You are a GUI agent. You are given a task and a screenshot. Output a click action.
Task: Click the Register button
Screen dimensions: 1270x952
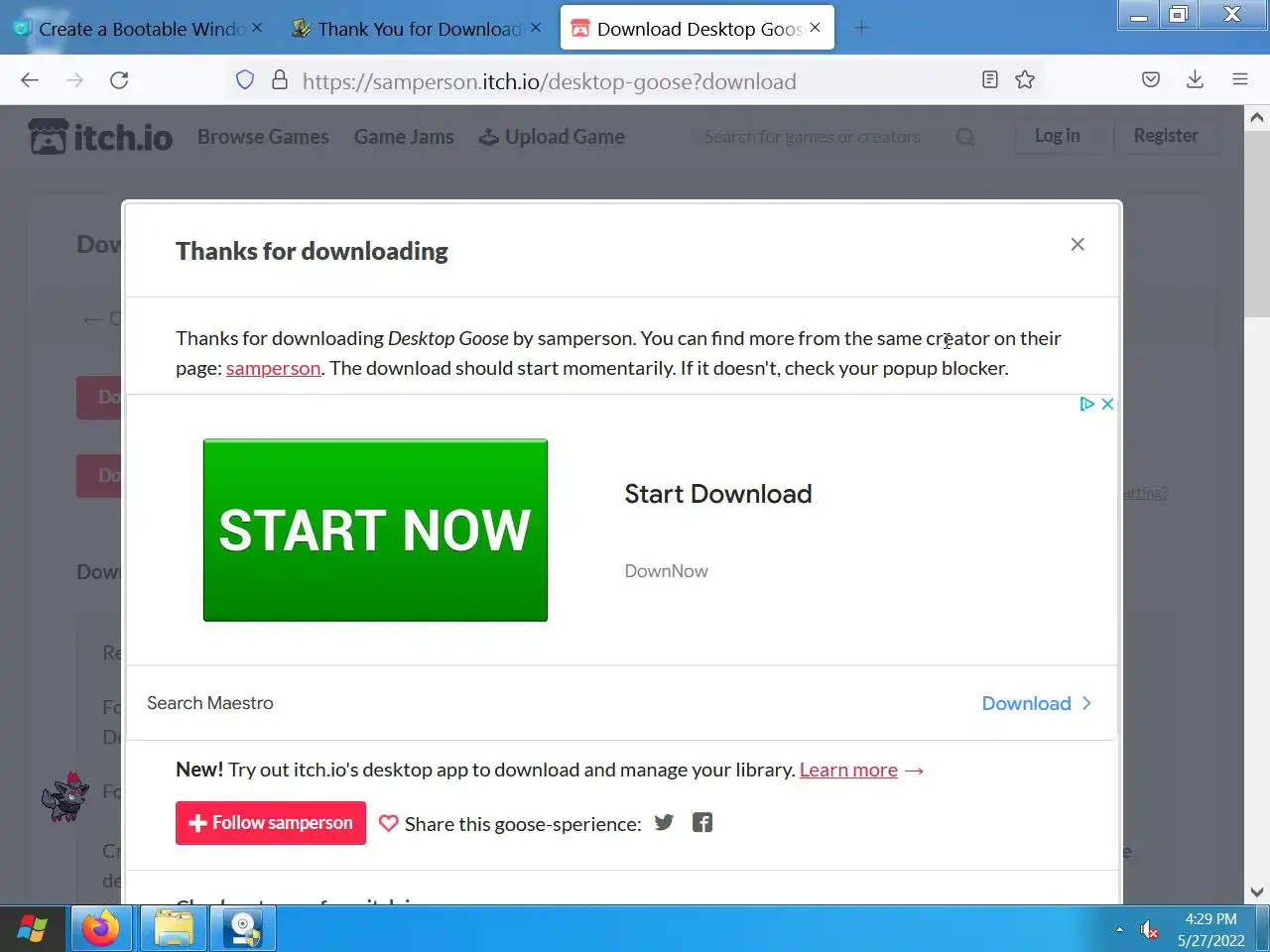1166,136
